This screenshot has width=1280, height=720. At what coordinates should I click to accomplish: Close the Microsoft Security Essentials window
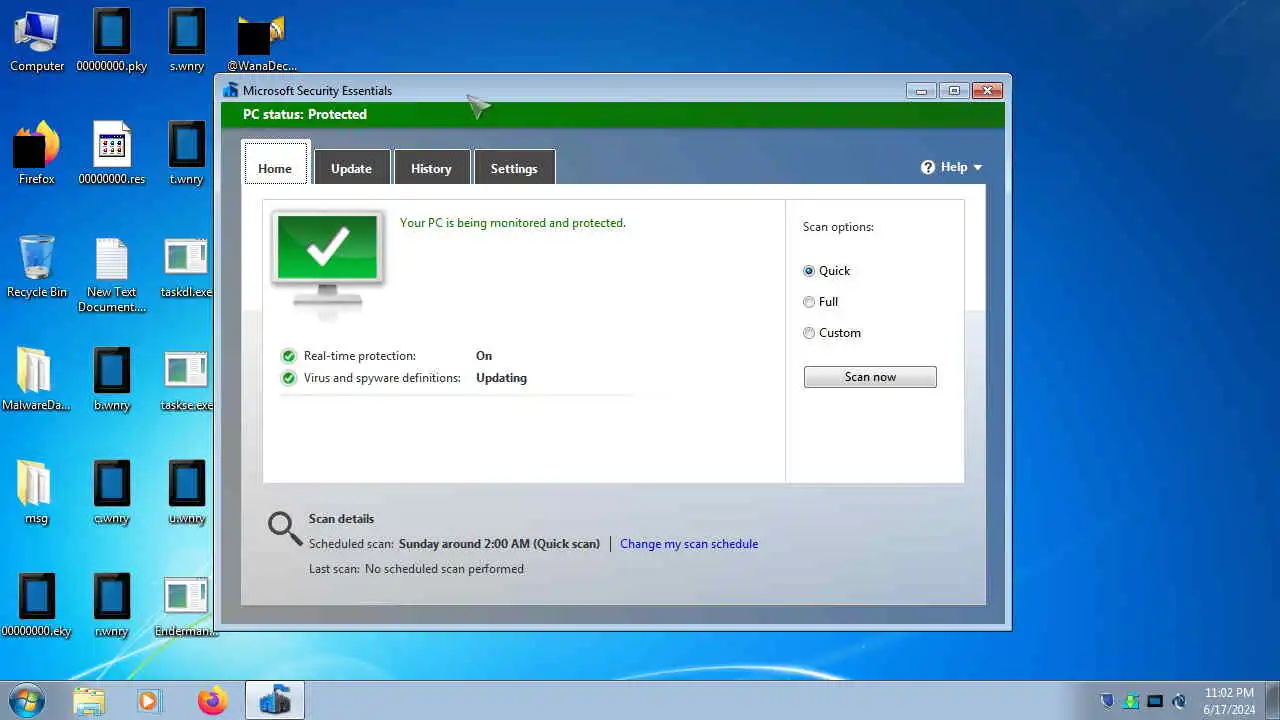click(987, 91)
